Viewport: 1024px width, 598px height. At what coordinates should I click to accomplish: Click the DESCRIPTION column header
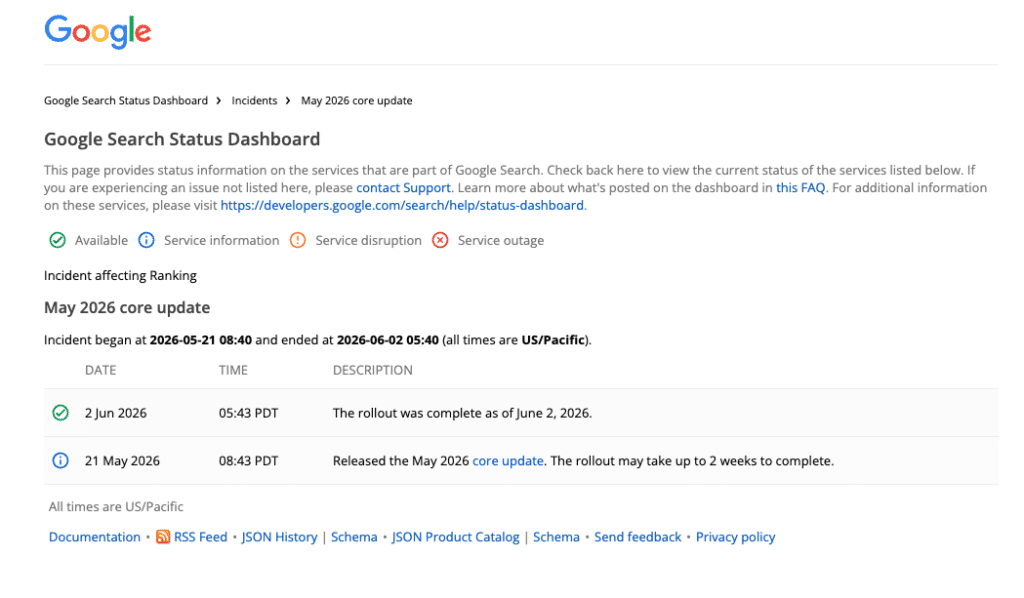372,370
